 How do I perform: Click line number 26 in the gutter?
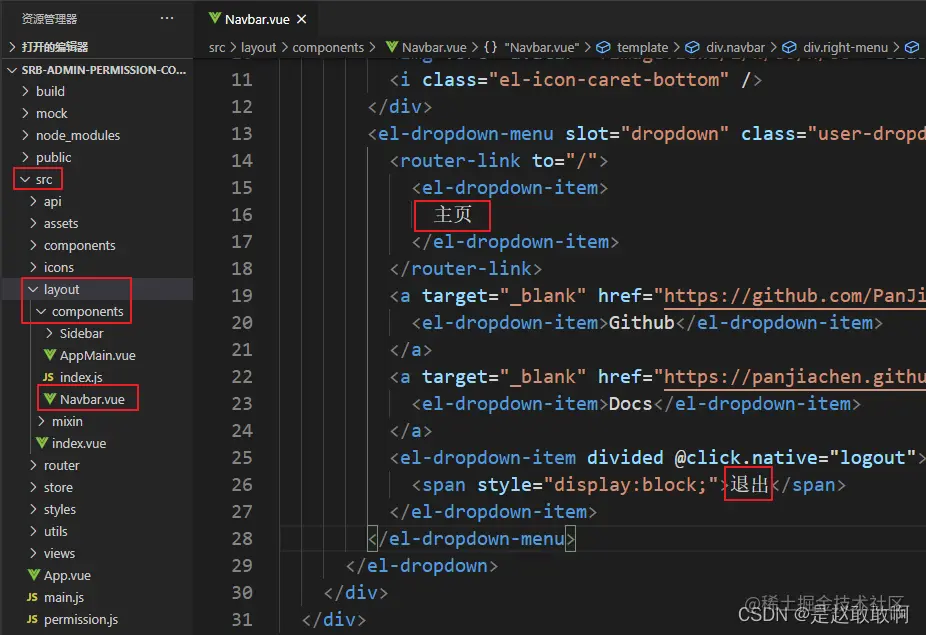coord(242,485)
